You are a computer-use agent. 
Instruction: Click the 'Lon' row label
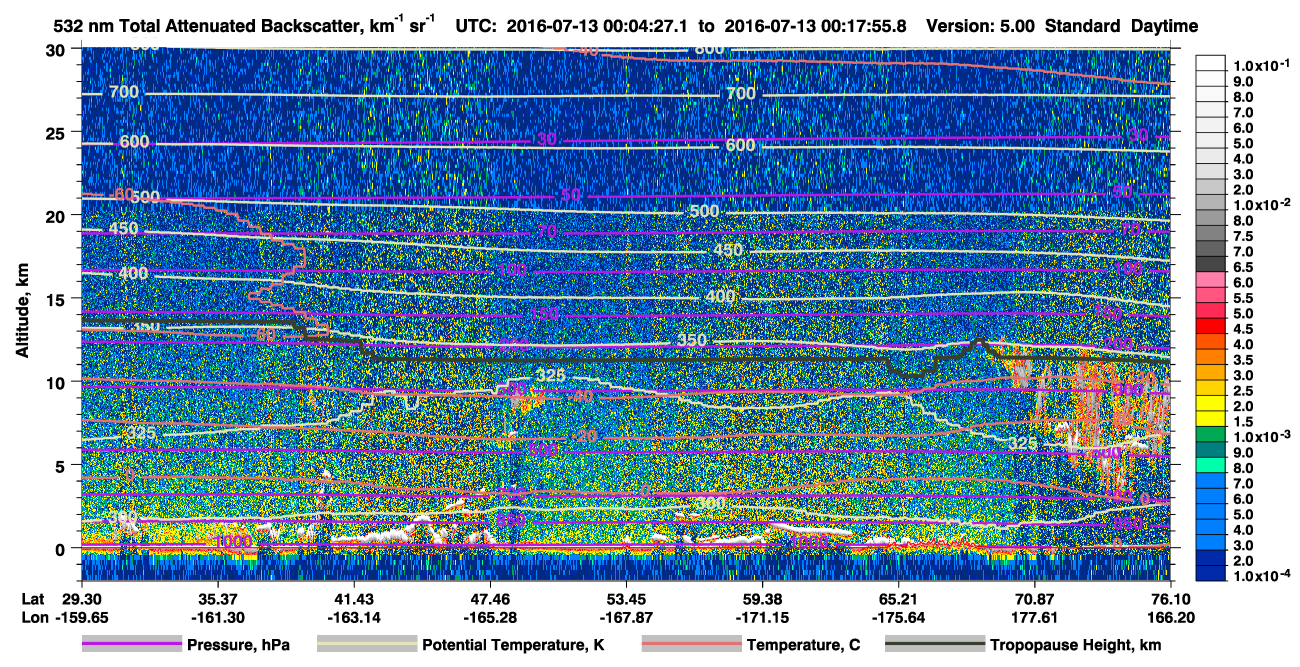click(x=33, y=617)
